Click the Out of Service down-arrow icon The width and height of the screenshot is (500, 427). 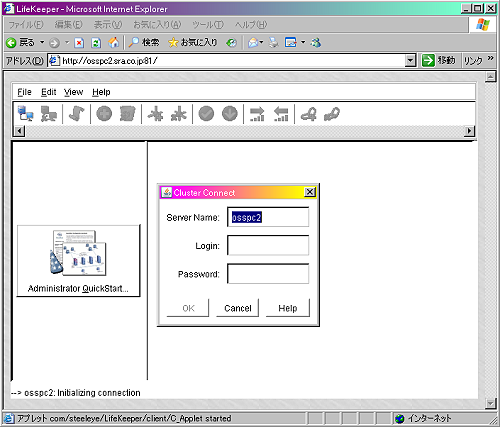[x=230, y=114]
